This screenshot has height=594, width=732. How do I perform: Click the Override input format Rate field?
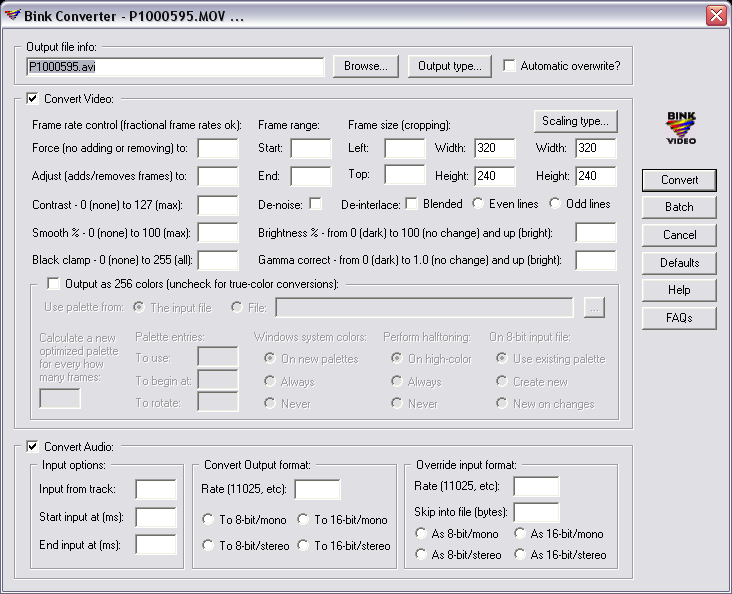[x=536, y=487]
